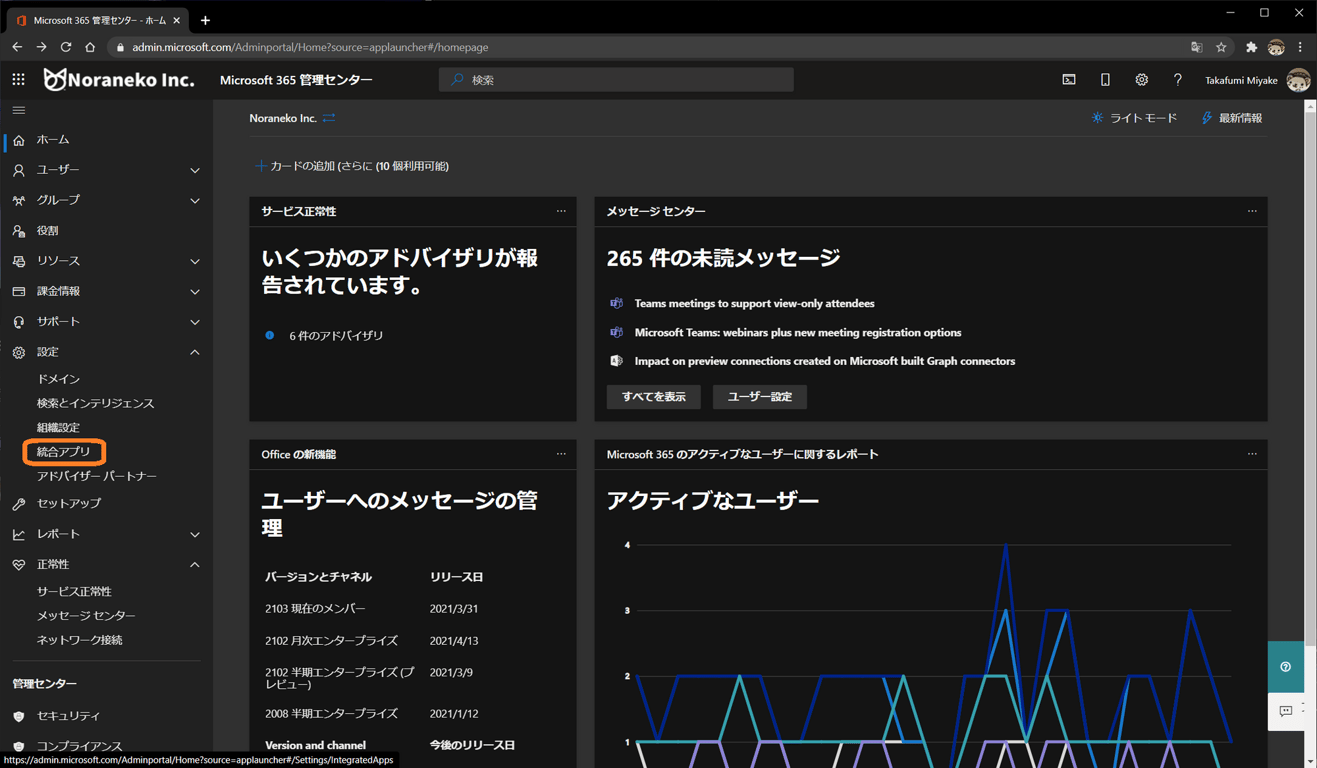This screenshot has width=1317, height=768.
Task: Open the help question mark icon
Action: click(x=1177, y=80)
